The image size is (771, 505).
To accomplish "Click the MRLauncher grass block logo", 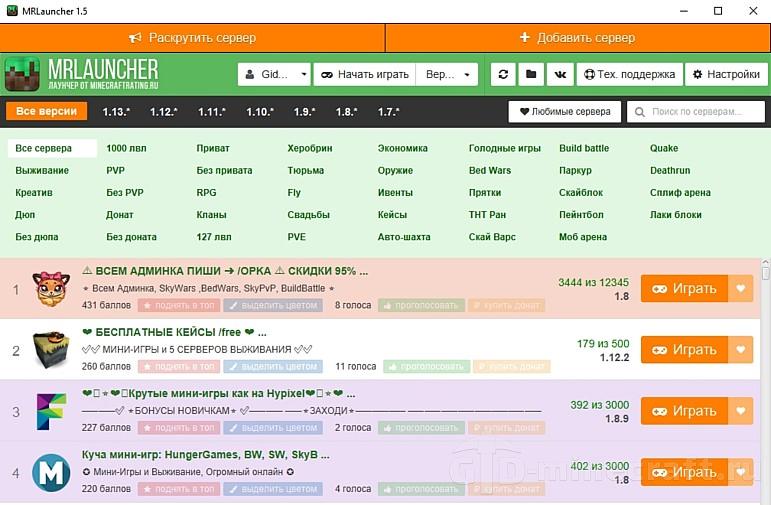I will [22, 74].
